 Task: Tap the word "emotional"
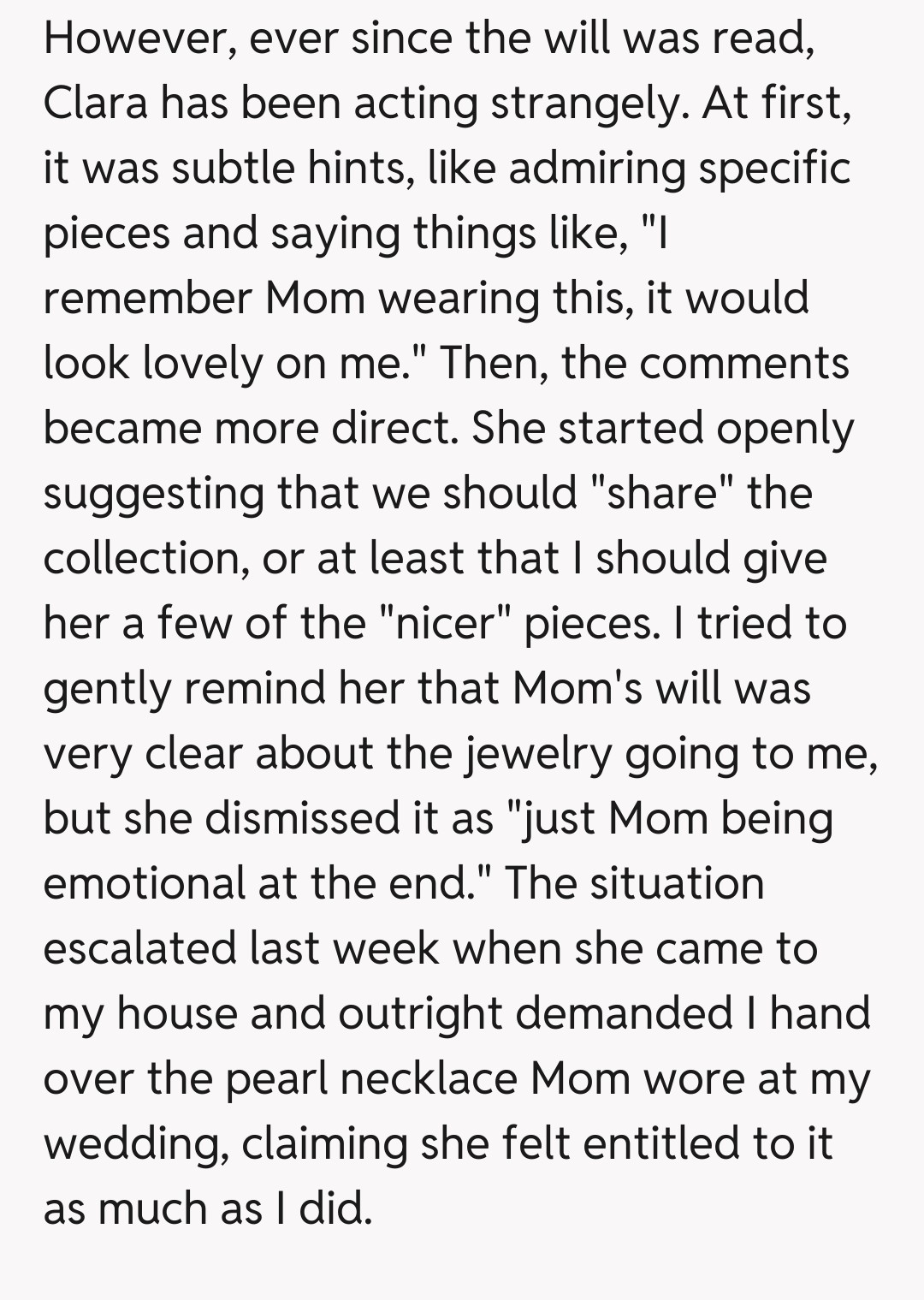(x=144, y=883)
